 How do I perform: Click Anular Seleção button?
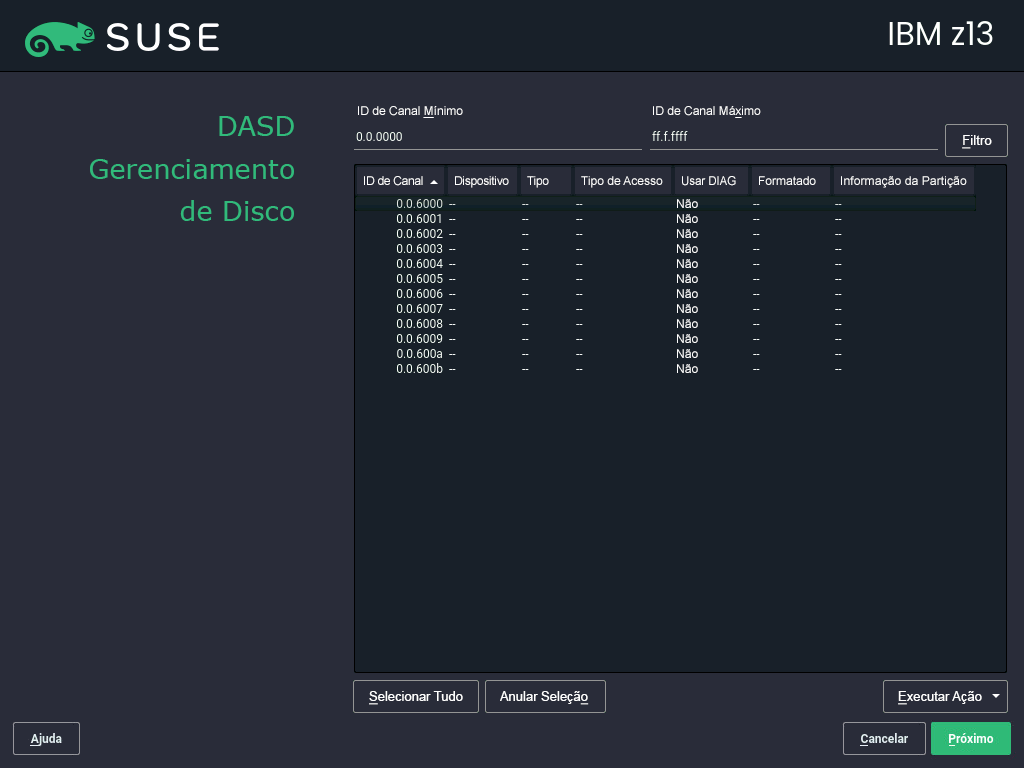point(545,696)
